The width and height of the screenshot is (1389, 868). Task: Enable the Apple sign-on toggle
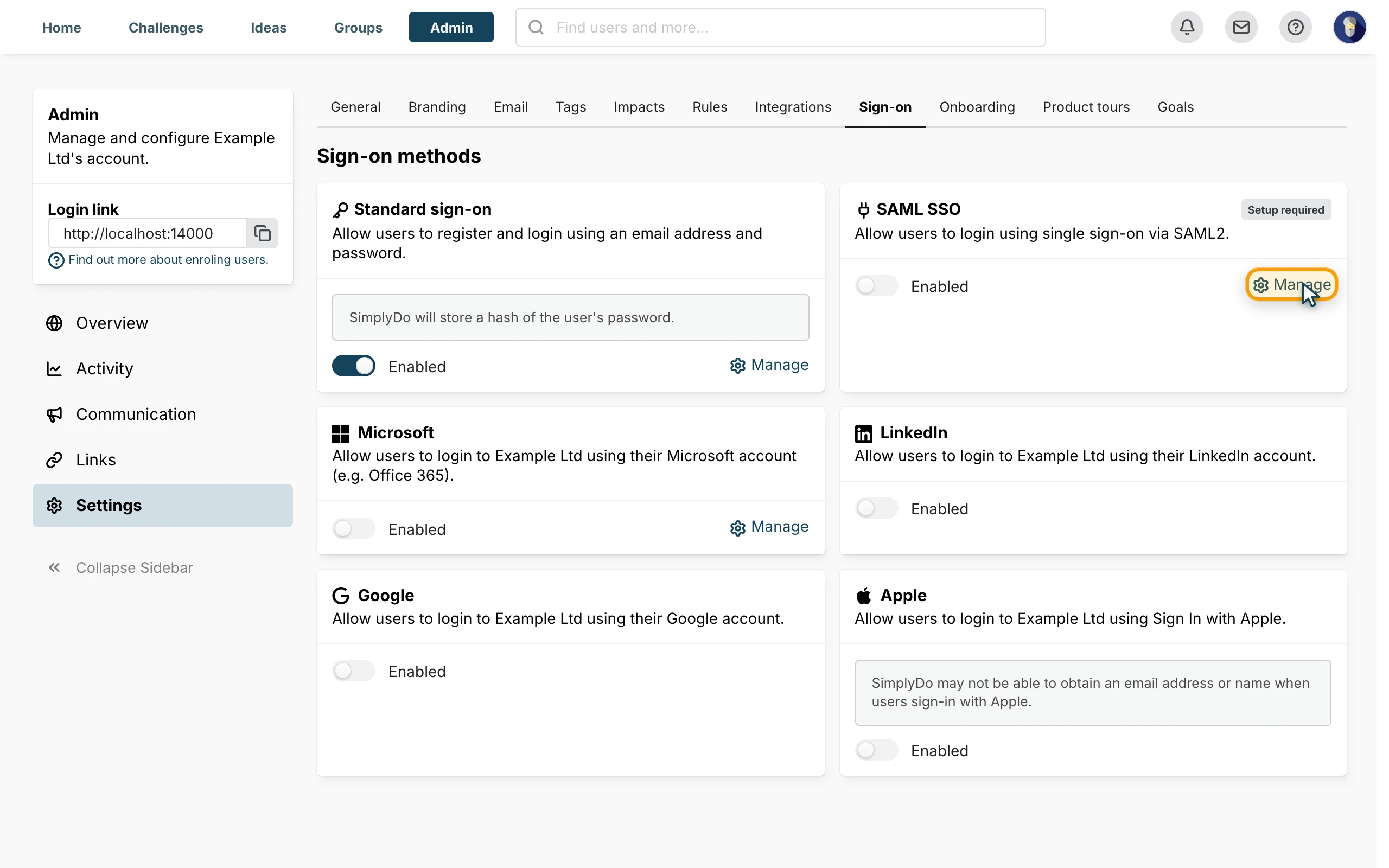point(876,750)
